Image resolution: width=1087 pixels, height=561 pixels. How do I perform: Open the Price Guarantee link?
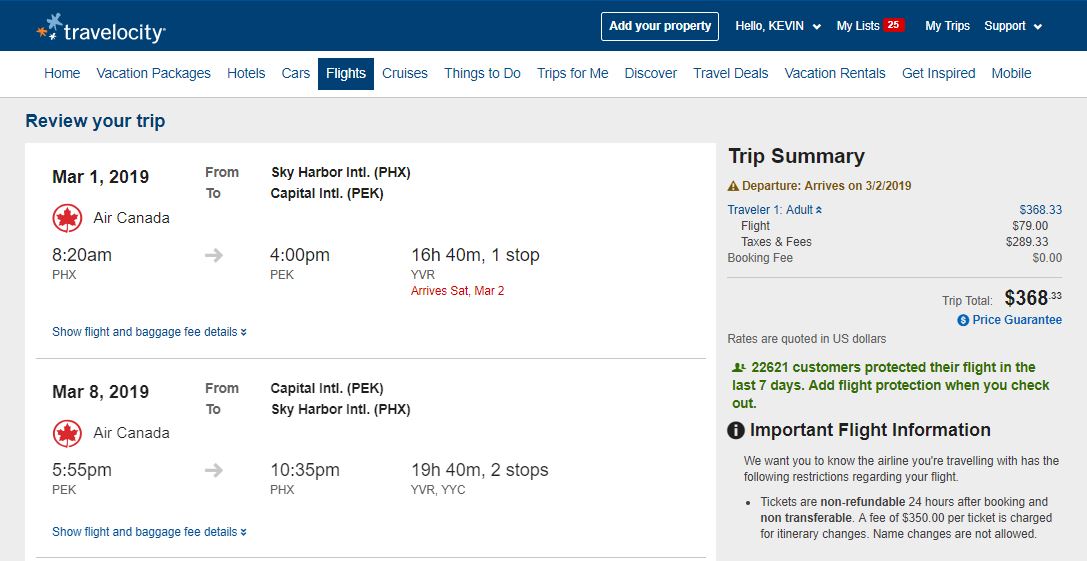point(1017,320)
